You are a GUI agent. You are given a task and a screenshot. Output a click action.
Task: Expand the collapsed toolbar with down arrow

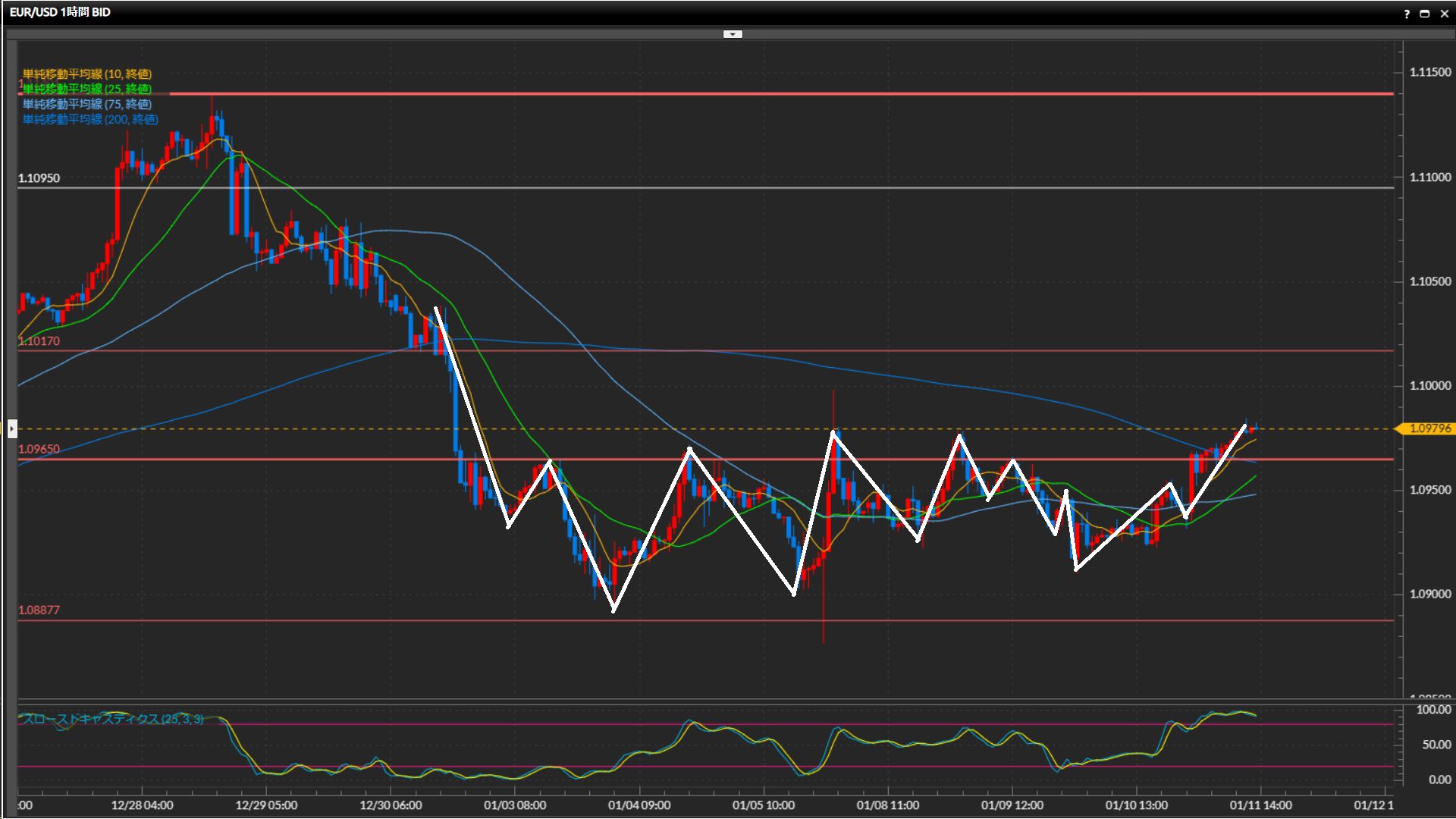[733, 34]
